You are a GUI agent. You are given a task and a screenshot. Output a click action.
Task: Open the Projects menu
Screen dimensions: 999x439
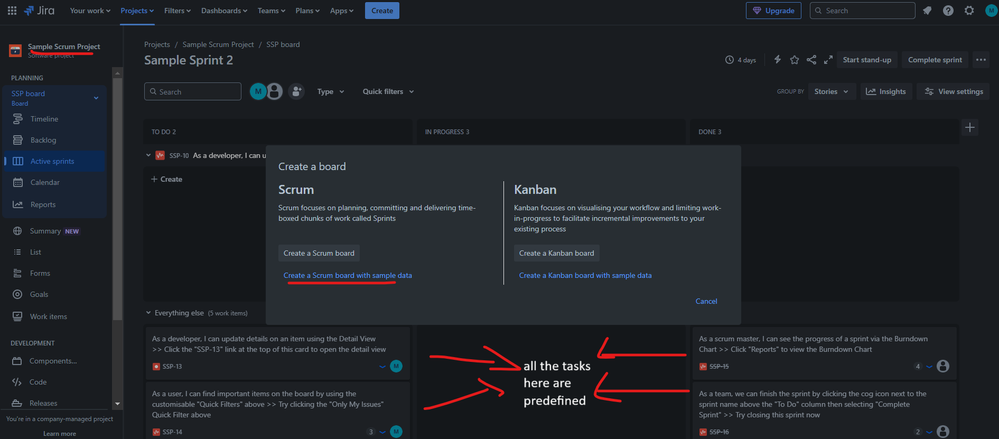(137, 11)
